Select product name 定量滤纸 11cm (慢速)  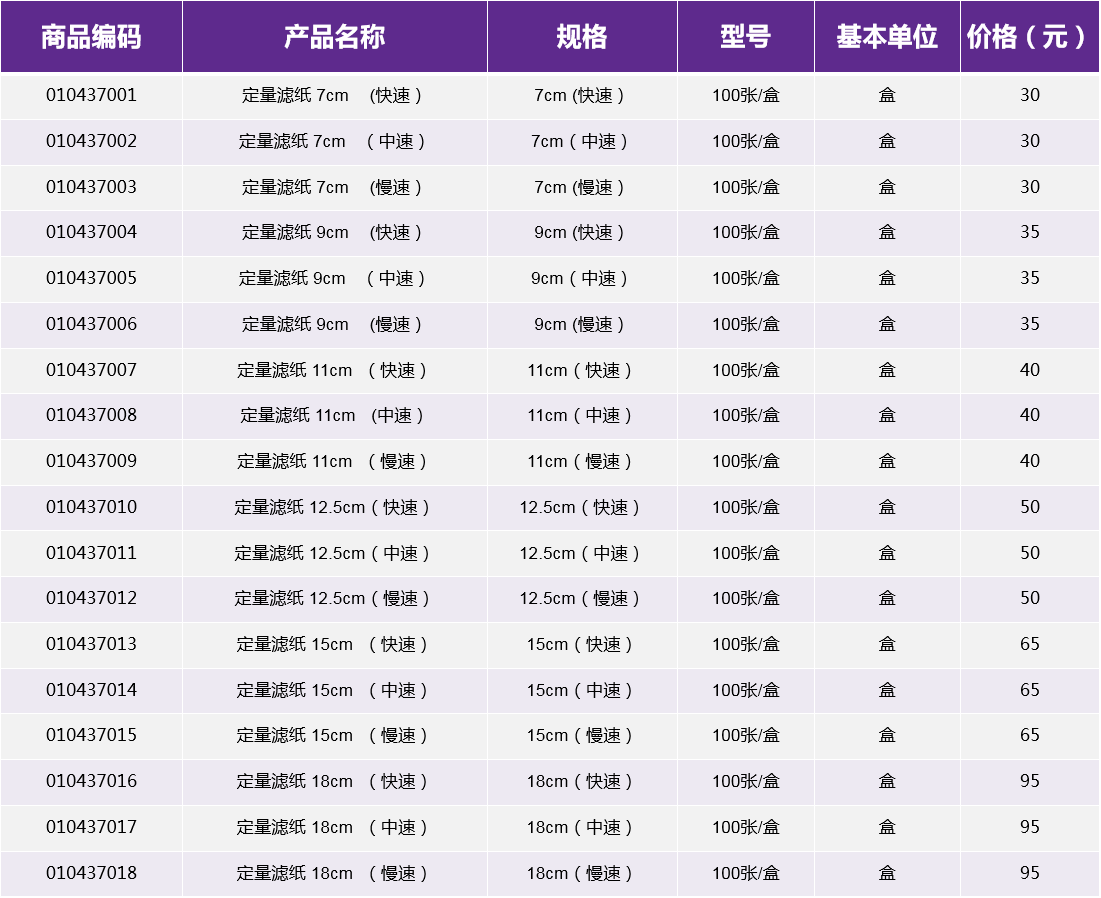click(x=332, y=461)
